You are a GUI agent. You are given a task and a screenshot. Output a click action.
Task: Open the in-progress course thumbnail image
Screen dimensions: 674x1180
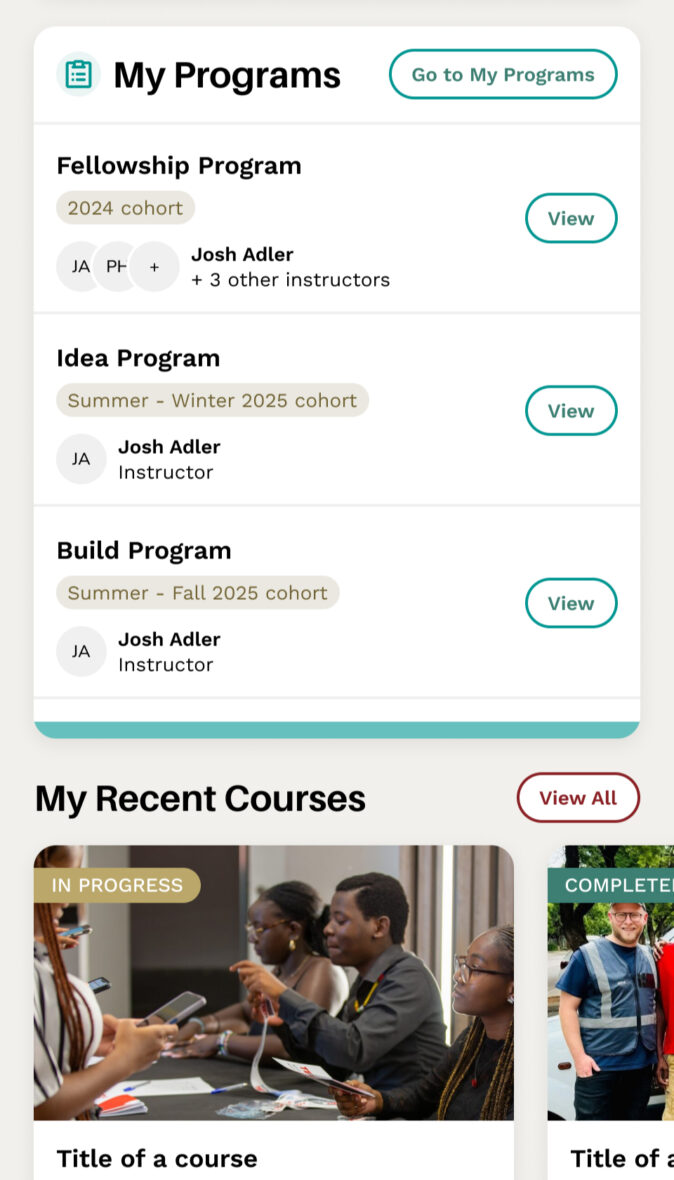273,982
